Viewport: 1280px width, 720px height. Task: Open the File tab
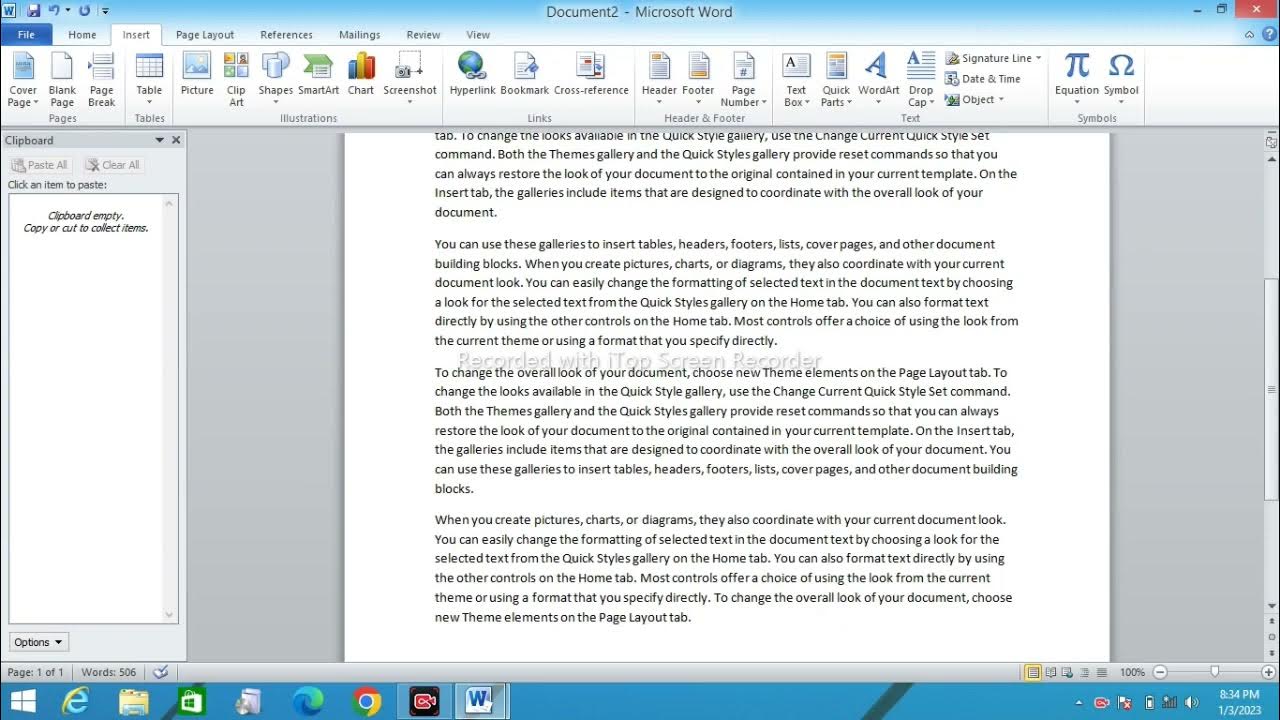pos(26,34)
